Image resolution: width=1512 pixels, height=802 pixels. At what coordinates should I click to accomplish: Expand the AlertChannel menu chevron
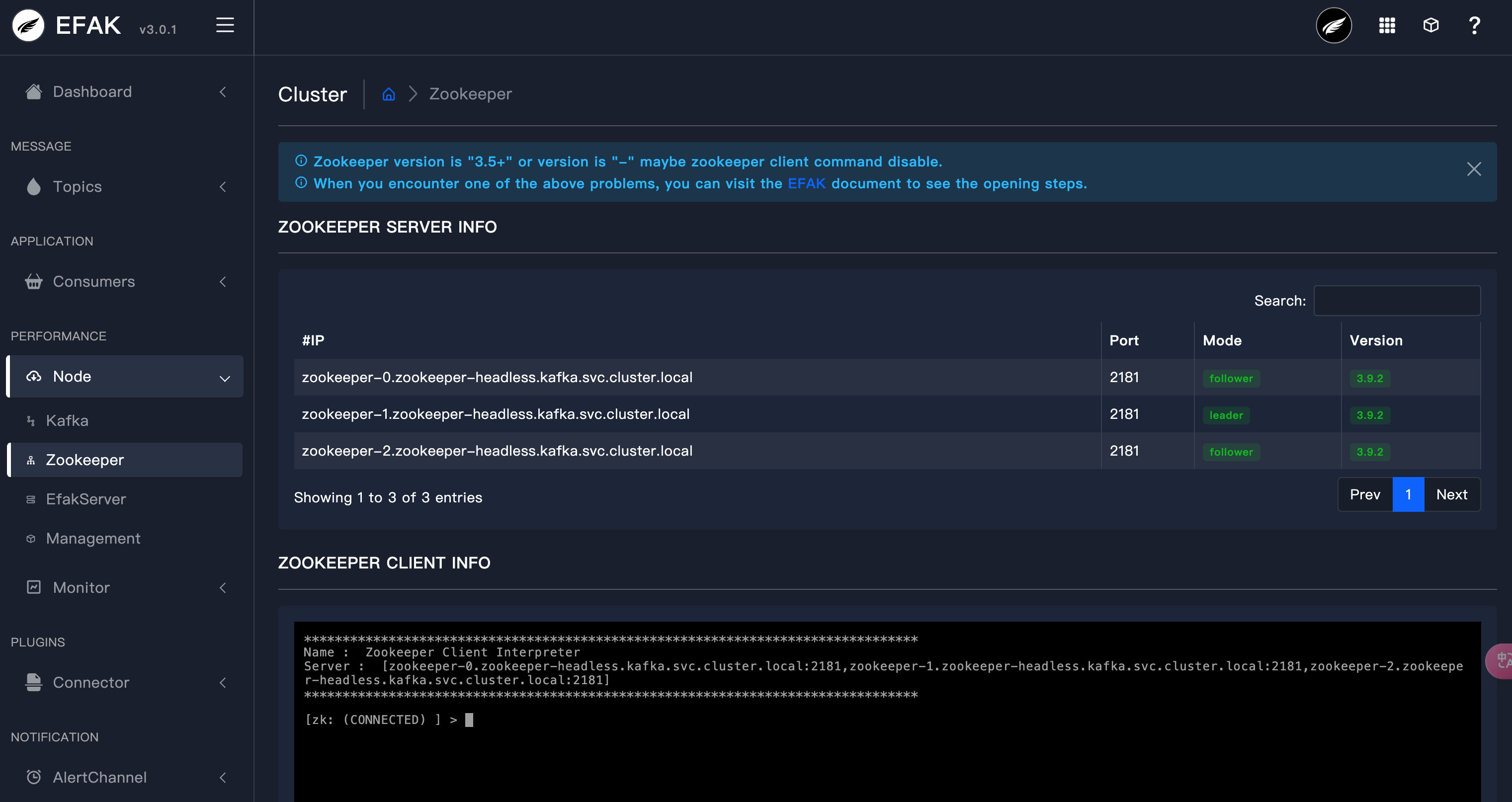tap(223, 778)
